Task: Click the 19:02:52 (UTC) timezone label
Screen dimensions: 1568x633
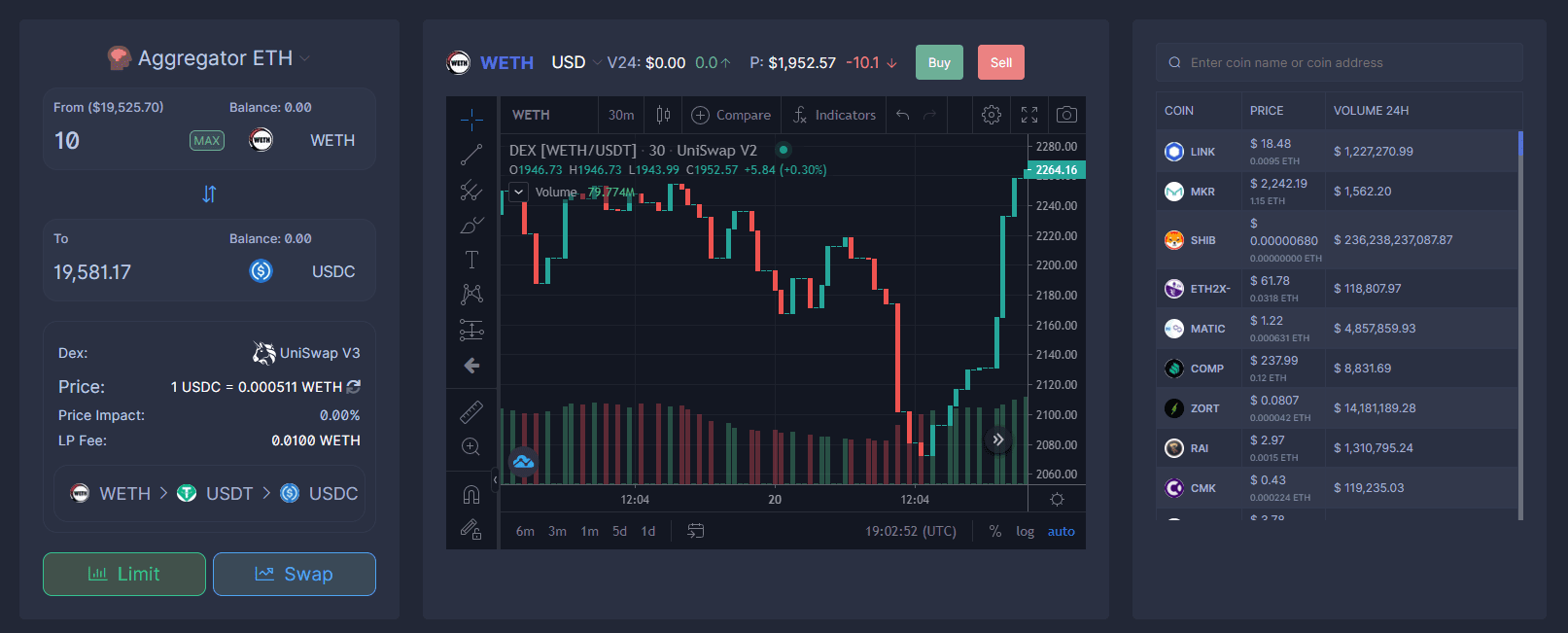Action: [x=911, y=531]
